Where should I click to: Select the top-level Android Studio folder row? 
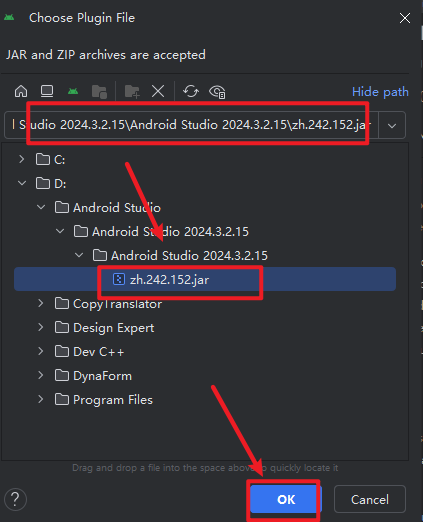[205, 207]
